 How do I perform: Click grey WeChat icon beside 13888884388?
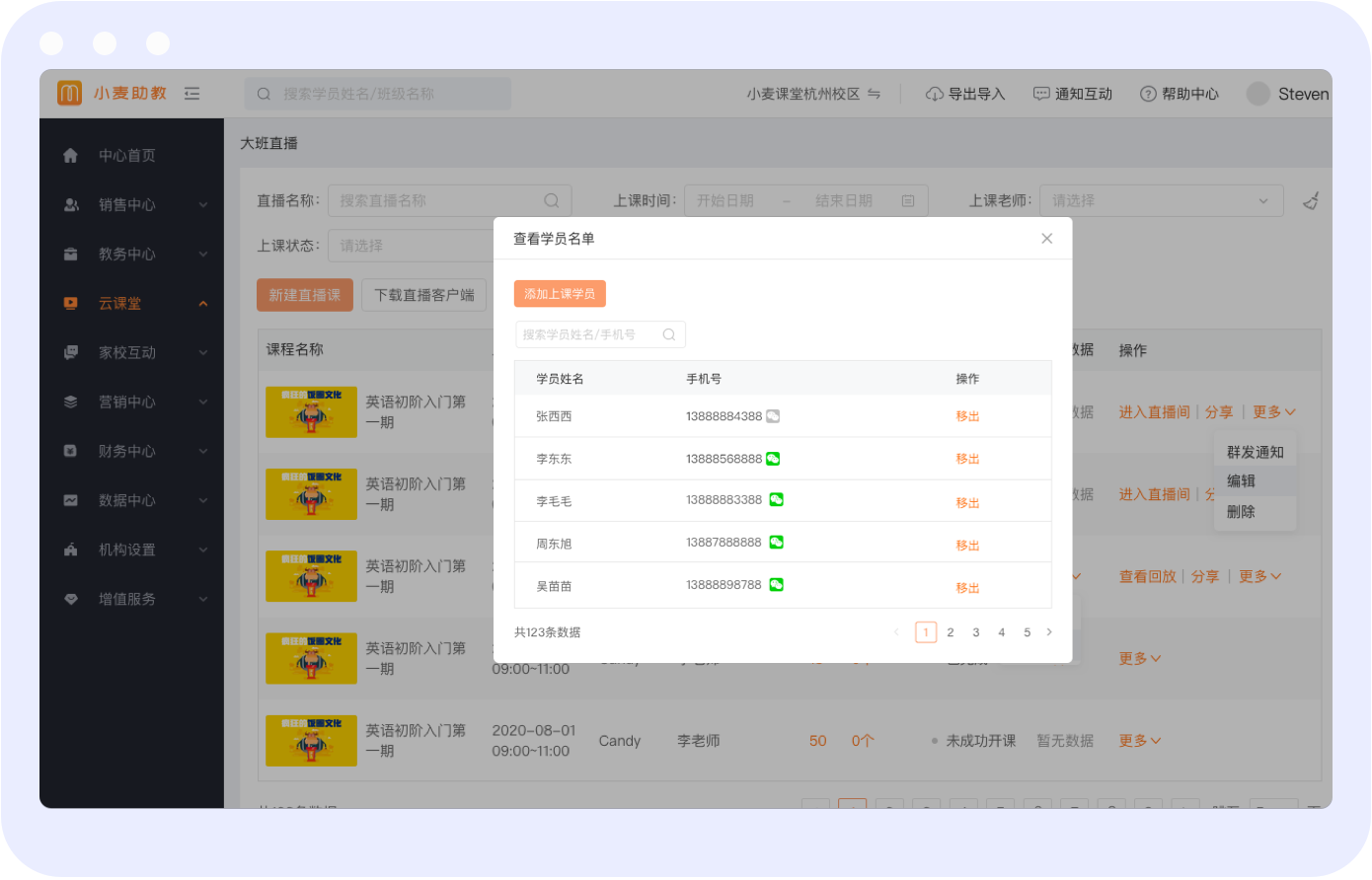(x=773, y=416)
